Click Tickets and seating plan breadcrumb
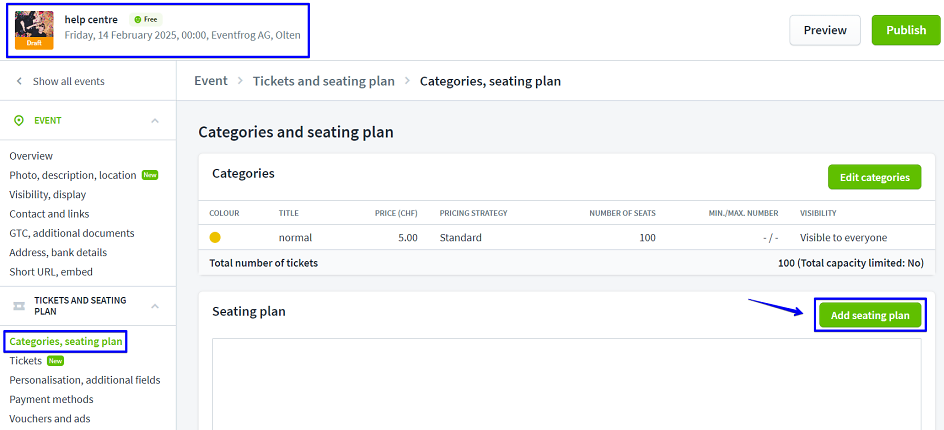The width and height of the screenshot is (944, 430). (323, 81)
